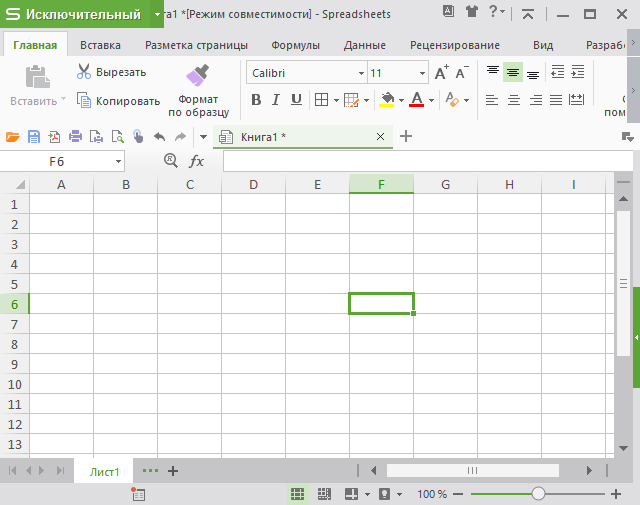Image resolution: width=640 pixels, height=505 pixels.
Task: Toggle top vertical alignment
Action: (x=493, y=72)
